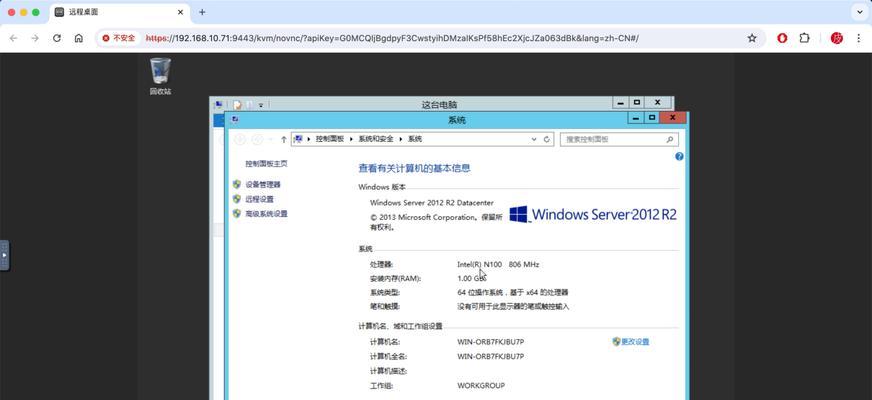Go back in browser history

pos(13,38)
